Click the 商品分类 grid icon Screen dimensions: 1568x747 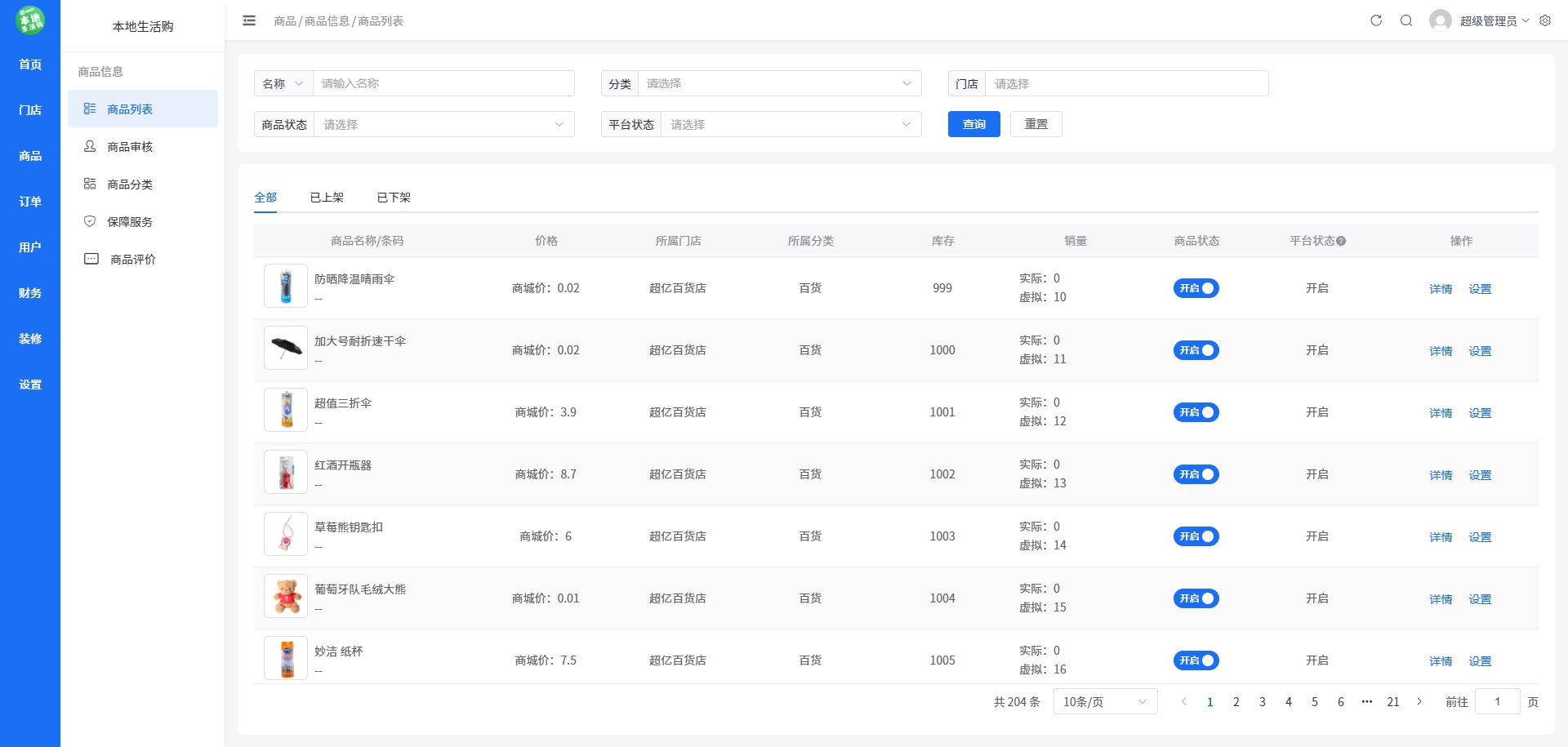pos(90,184)
